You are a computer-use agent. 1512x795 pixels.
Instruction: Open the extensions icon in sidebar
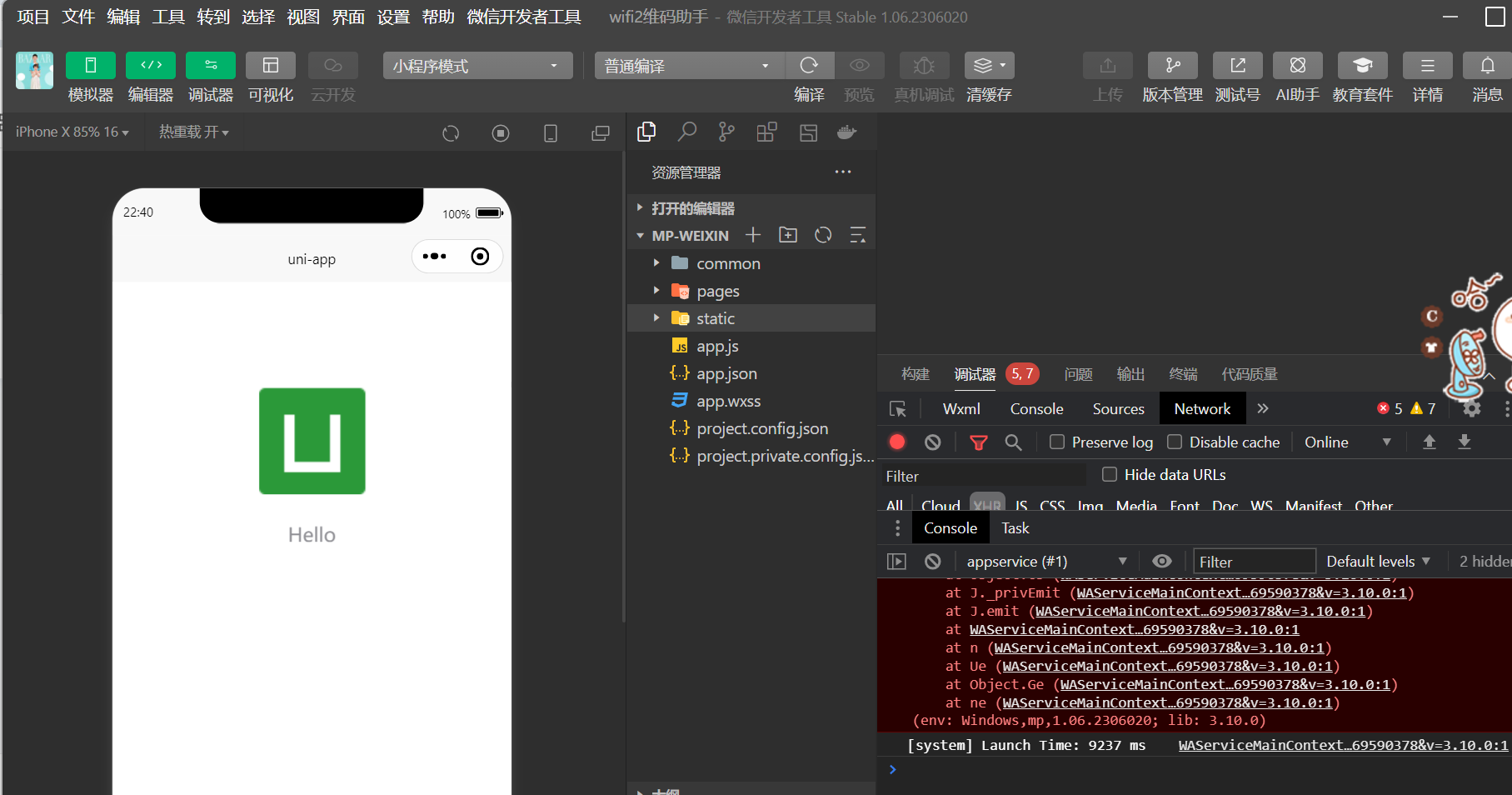[766, 132]
